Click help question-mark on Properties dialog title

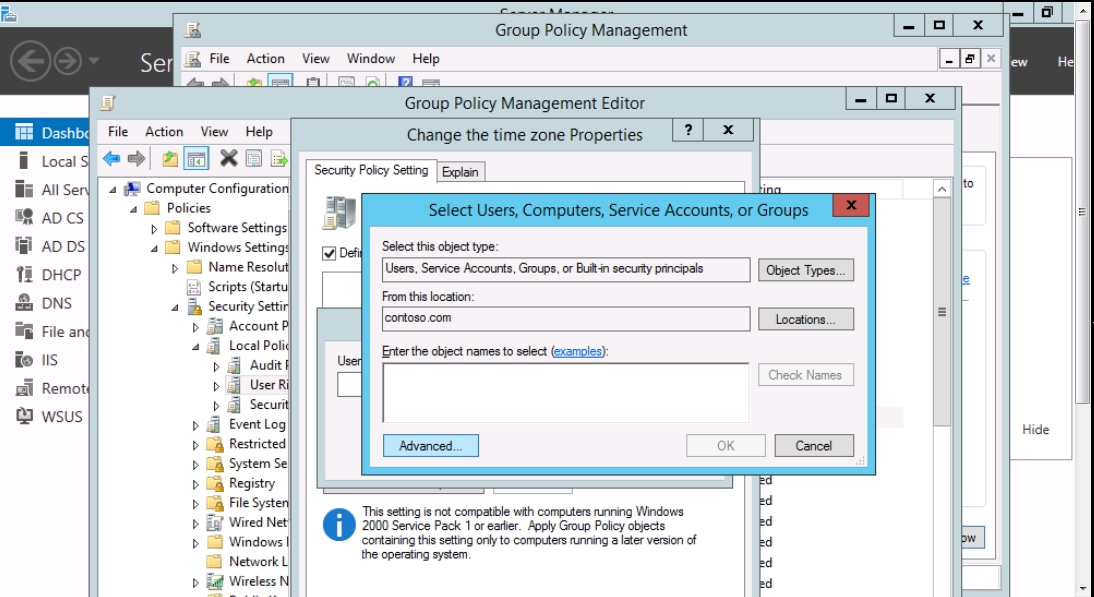(x=689, y=130)
